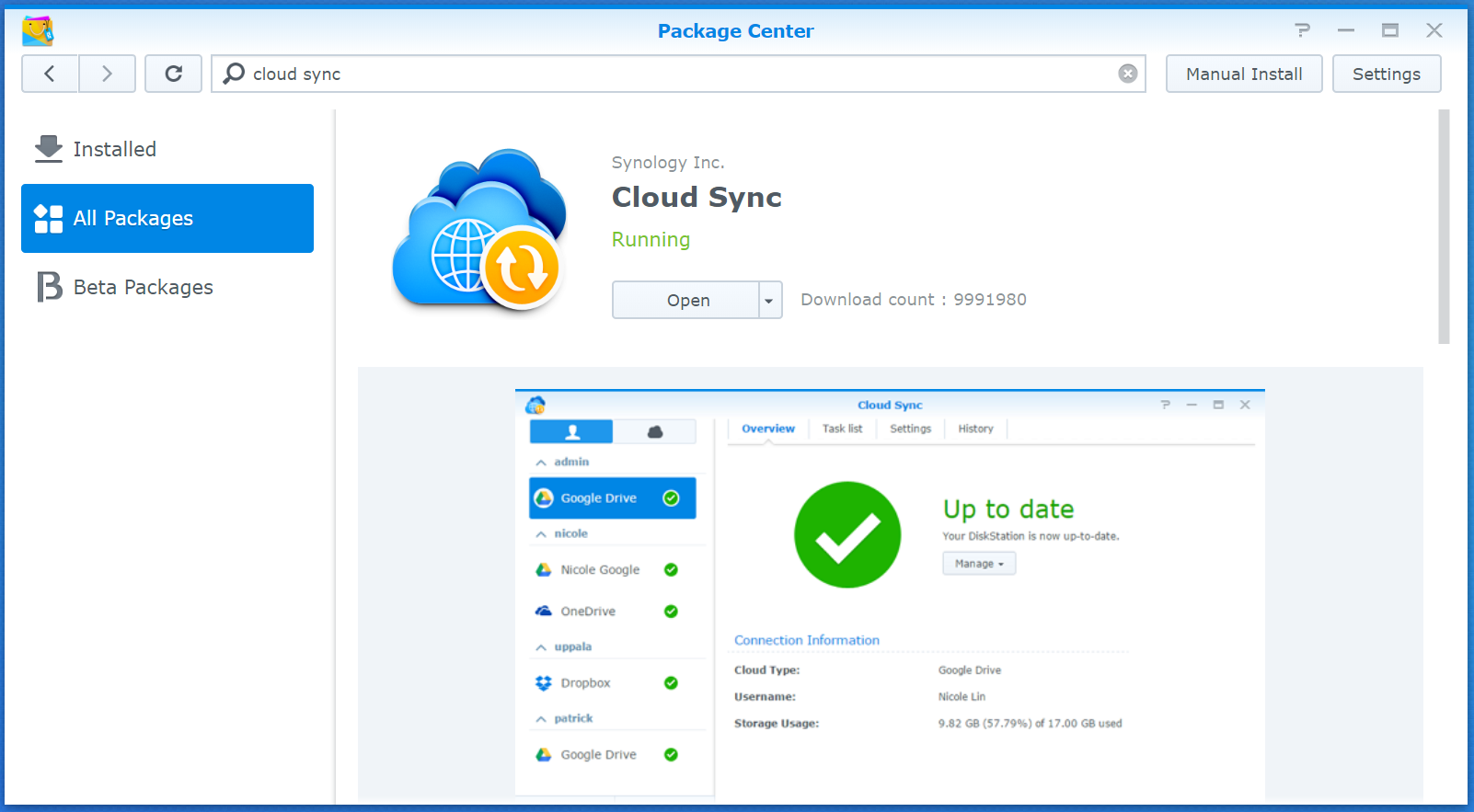Switch to Beta Packages section

[x=143, y=287]
